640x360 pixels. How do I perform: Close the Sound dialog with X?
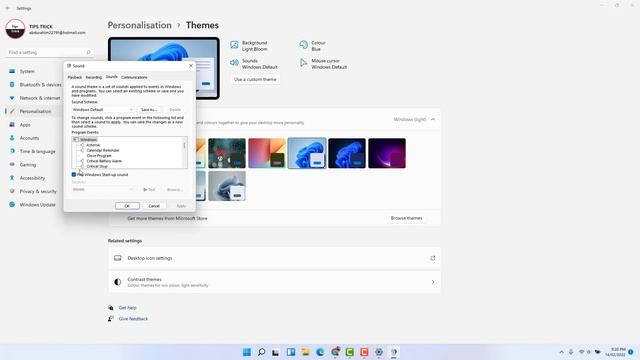pos(191,66)
